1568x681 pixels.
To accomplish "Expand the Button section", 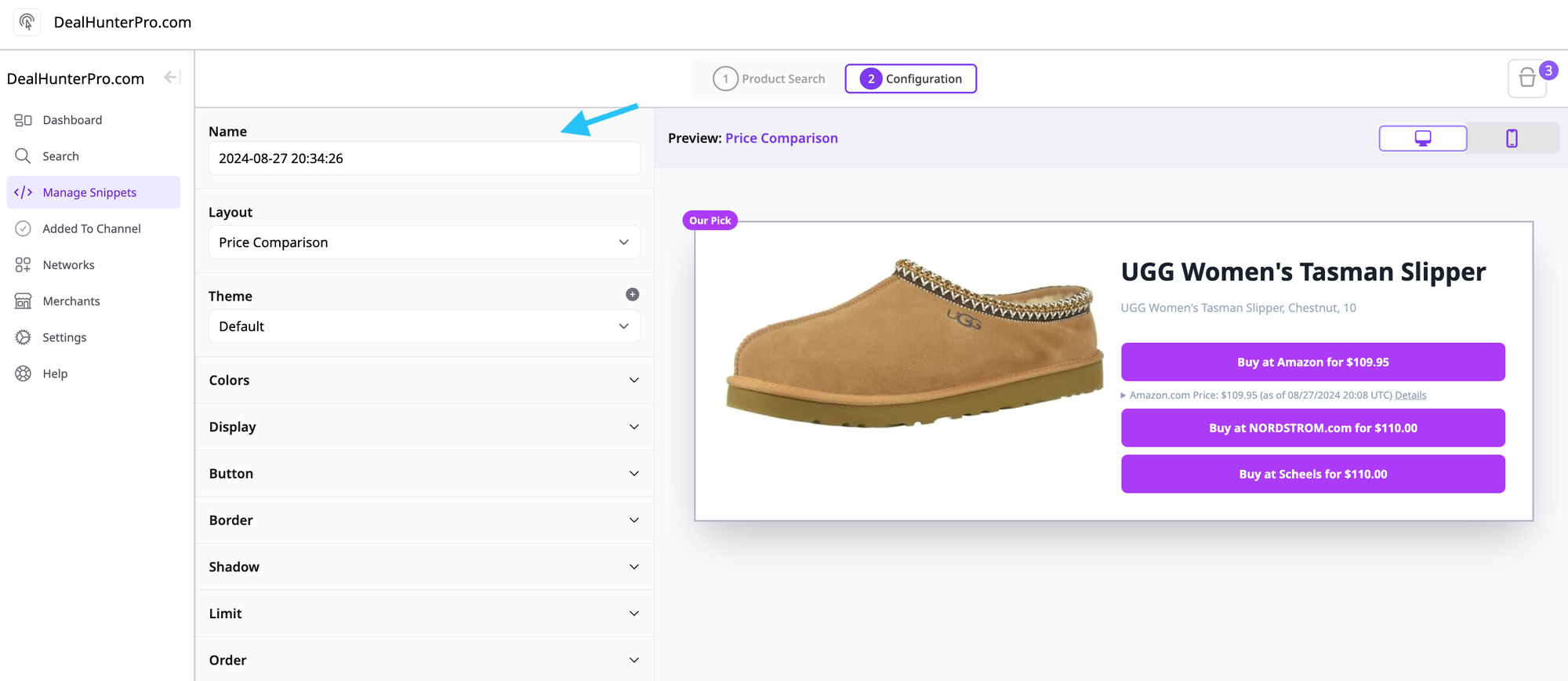I will tap(424, 473).
